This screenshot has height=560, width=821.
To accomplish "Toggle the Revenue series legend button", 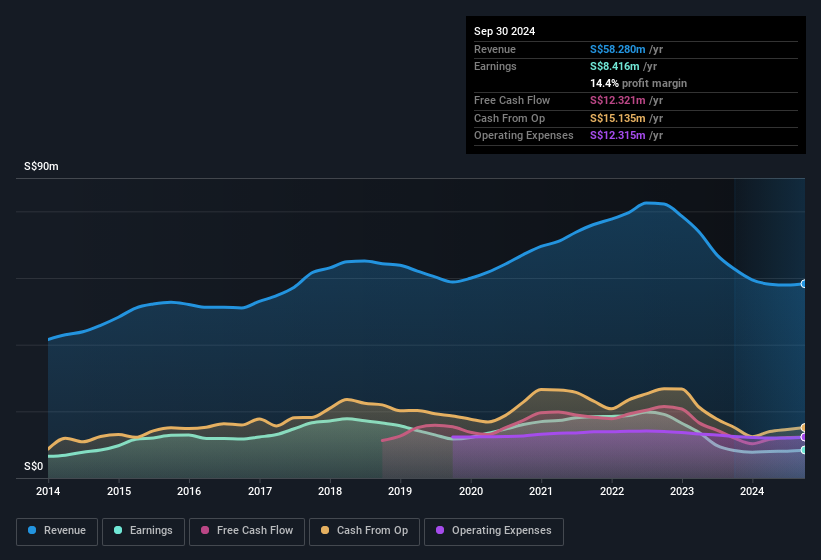I will coord(57,531).
